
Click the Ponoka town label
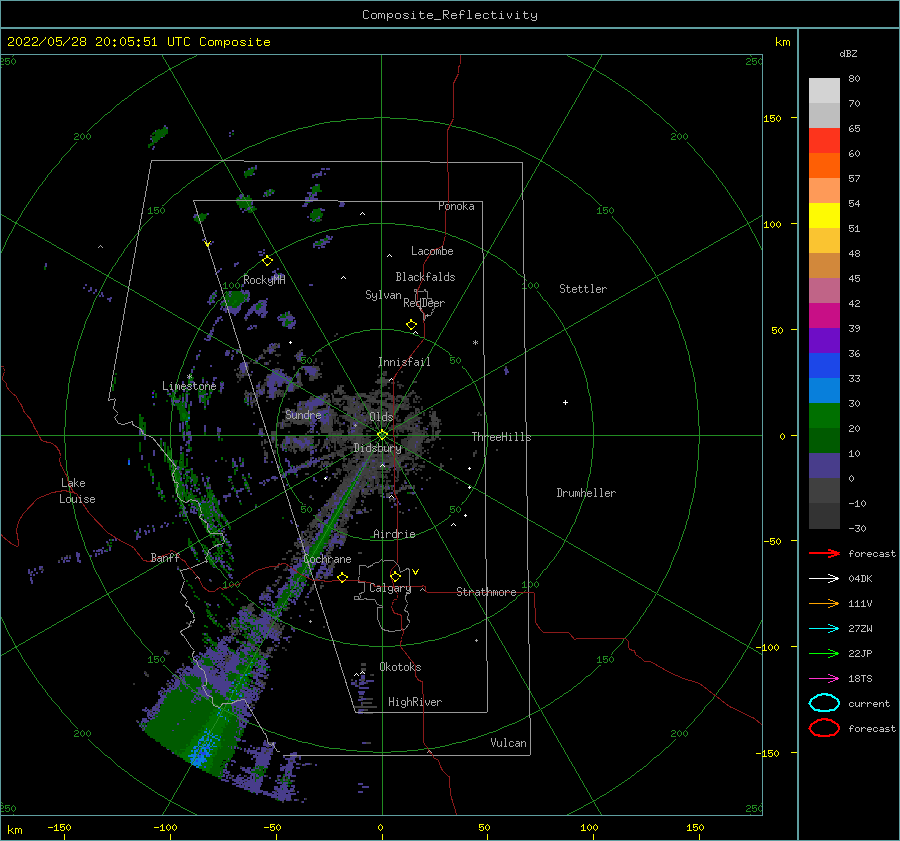tap(456, 206)
